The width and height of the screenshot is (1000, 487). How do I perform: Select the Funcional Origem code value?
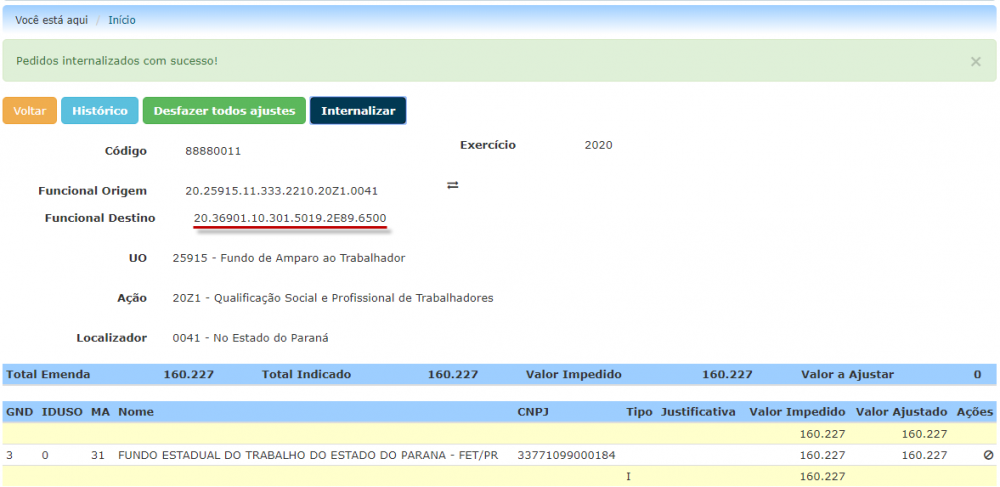coord(281,191)
